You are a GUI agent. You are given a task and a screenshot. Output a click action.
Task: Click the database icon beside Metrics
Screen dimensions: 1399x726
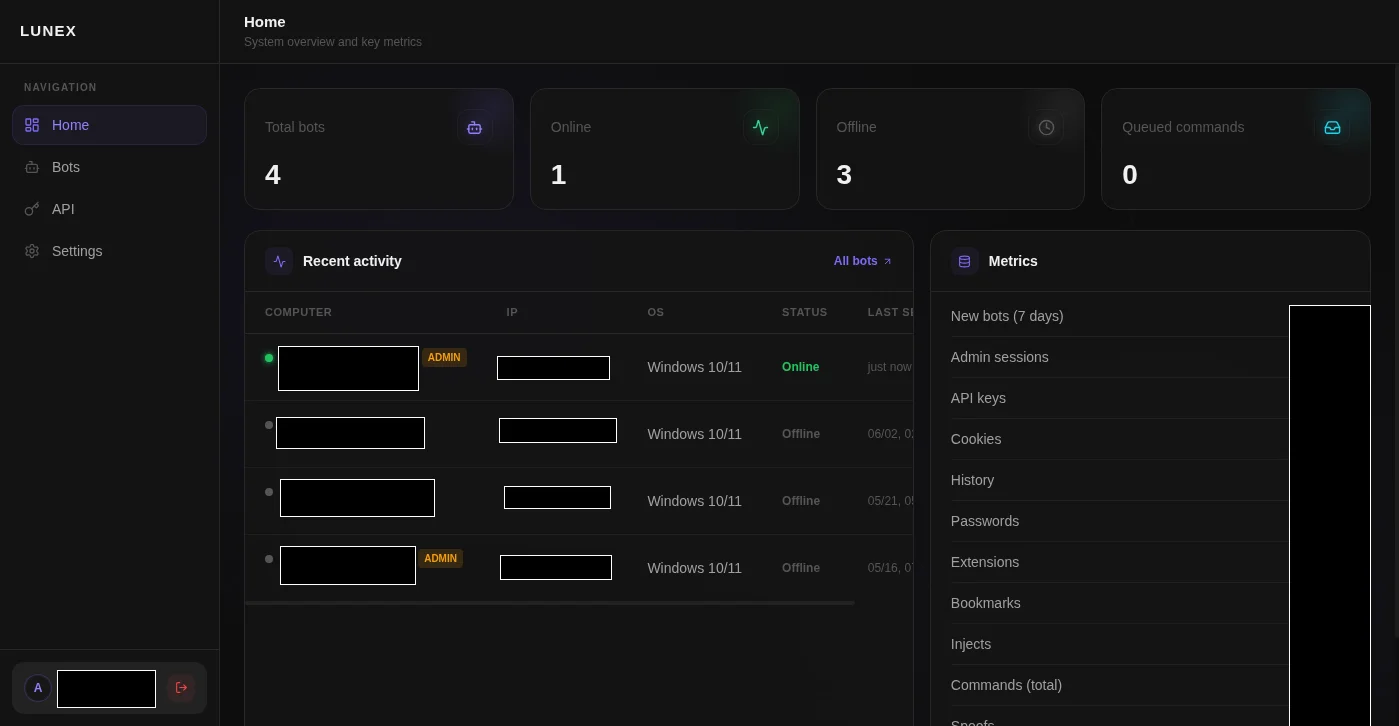tap(964, 261)
